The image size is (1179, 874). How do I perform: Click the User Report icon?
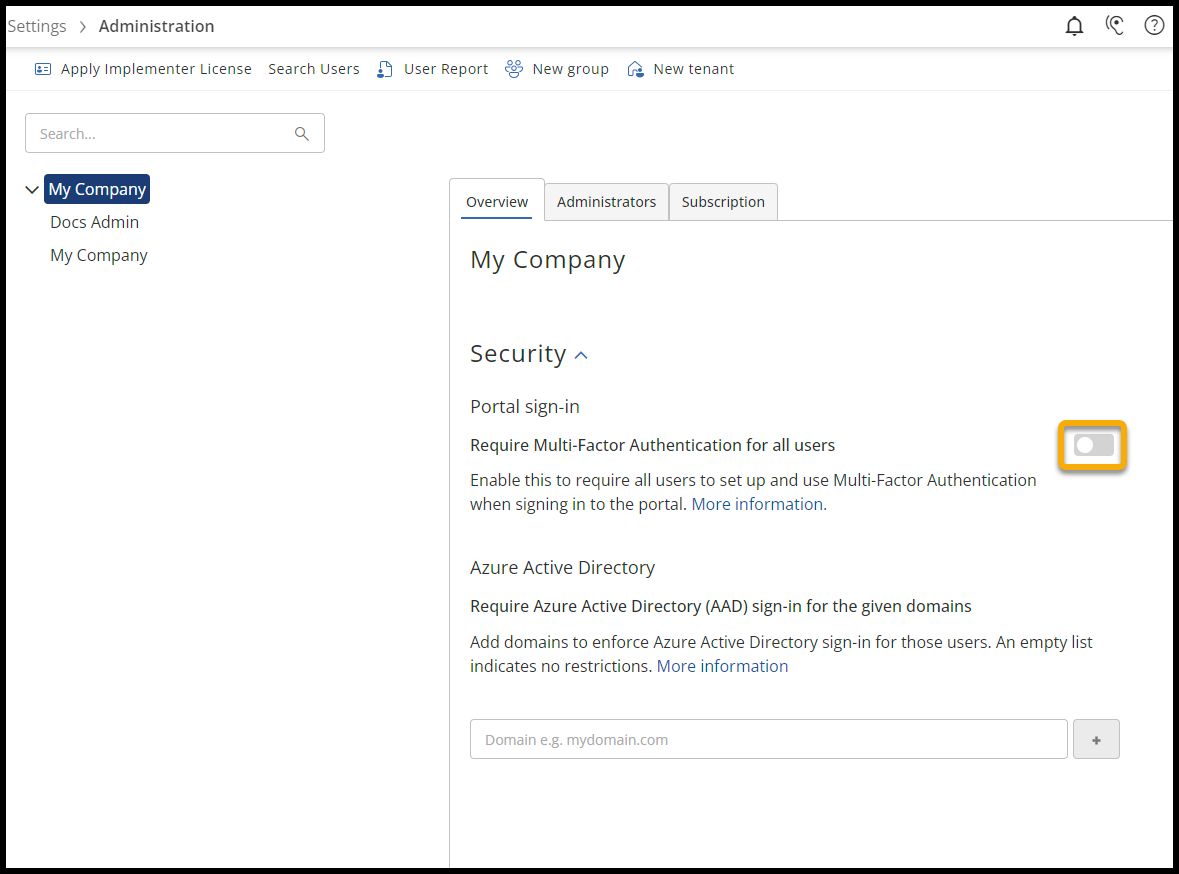[x=385, y=69]
